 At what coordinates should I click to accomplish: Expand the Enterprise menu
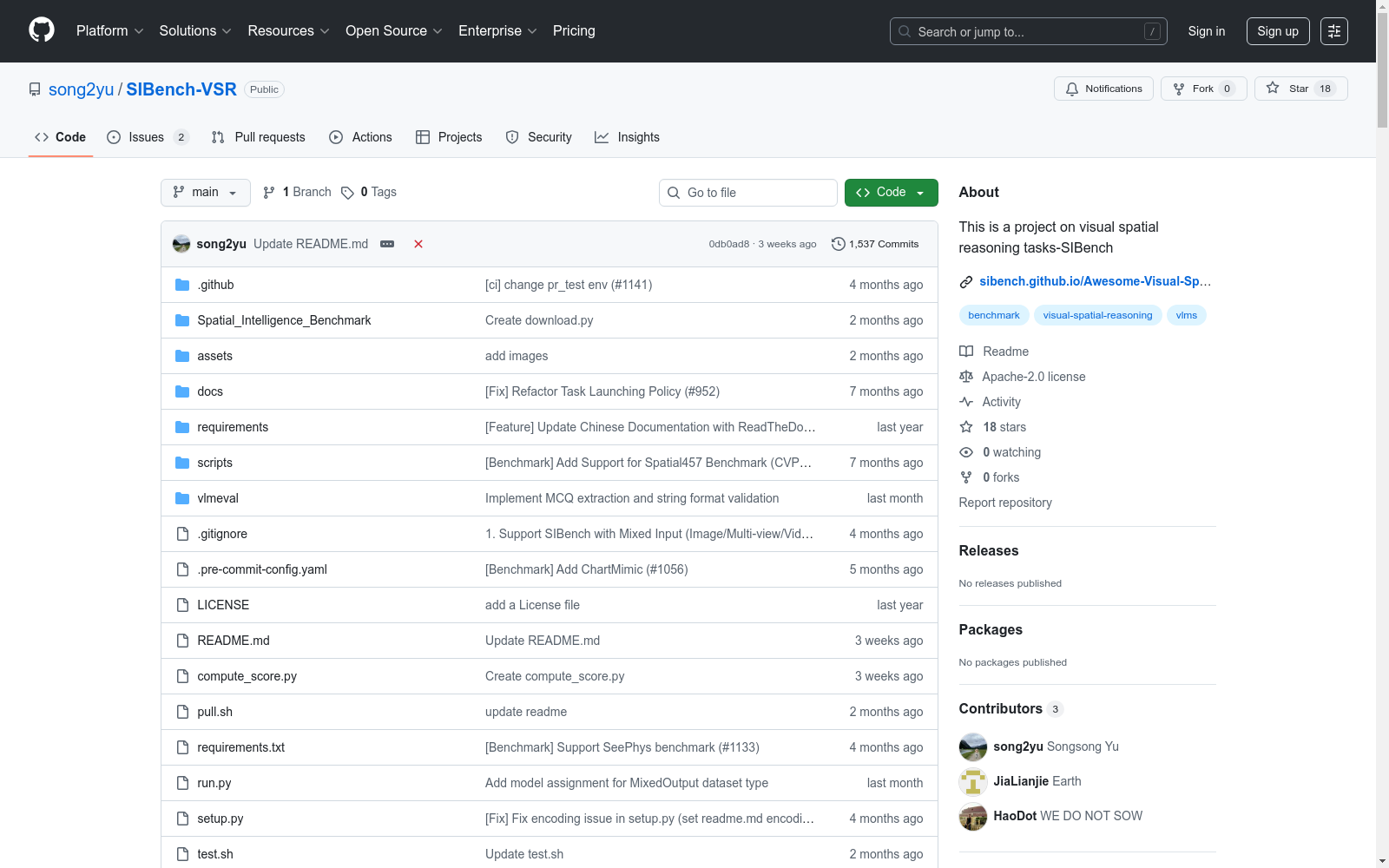497,31
